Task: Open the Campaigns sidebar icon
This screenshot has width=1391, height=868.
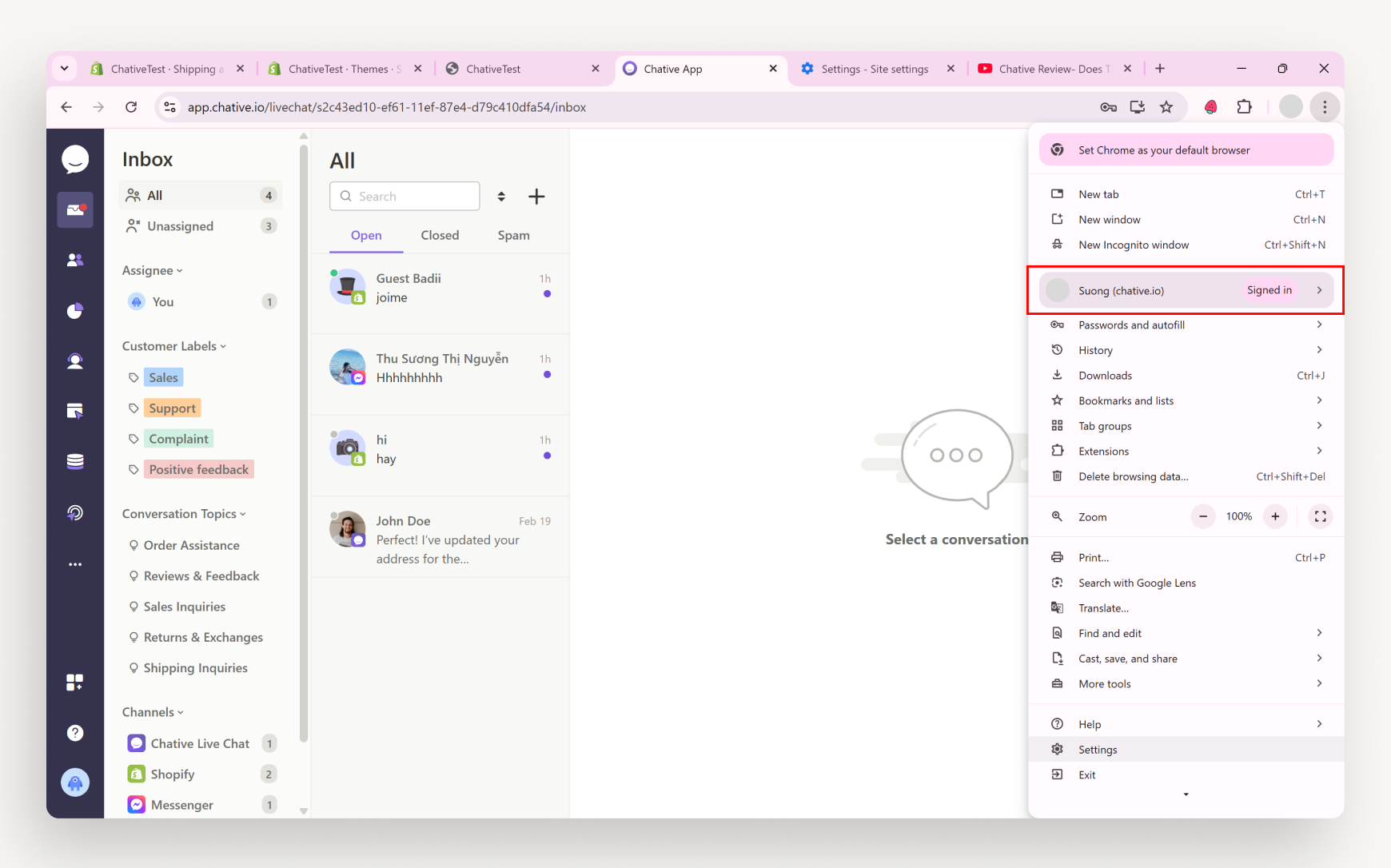Action: (75, 411)
